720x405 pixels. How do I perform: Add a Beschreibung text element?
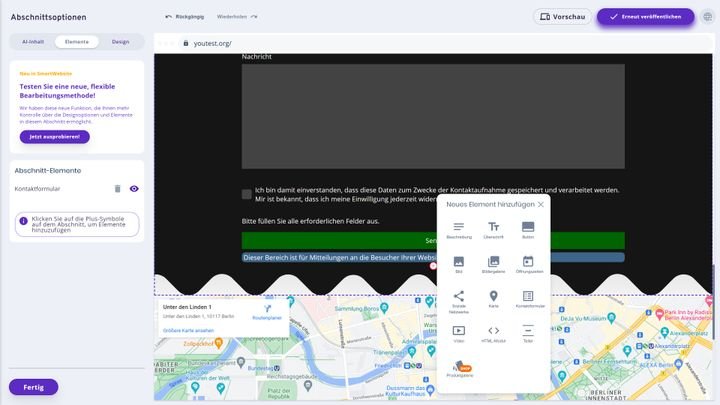click(459, 230)
